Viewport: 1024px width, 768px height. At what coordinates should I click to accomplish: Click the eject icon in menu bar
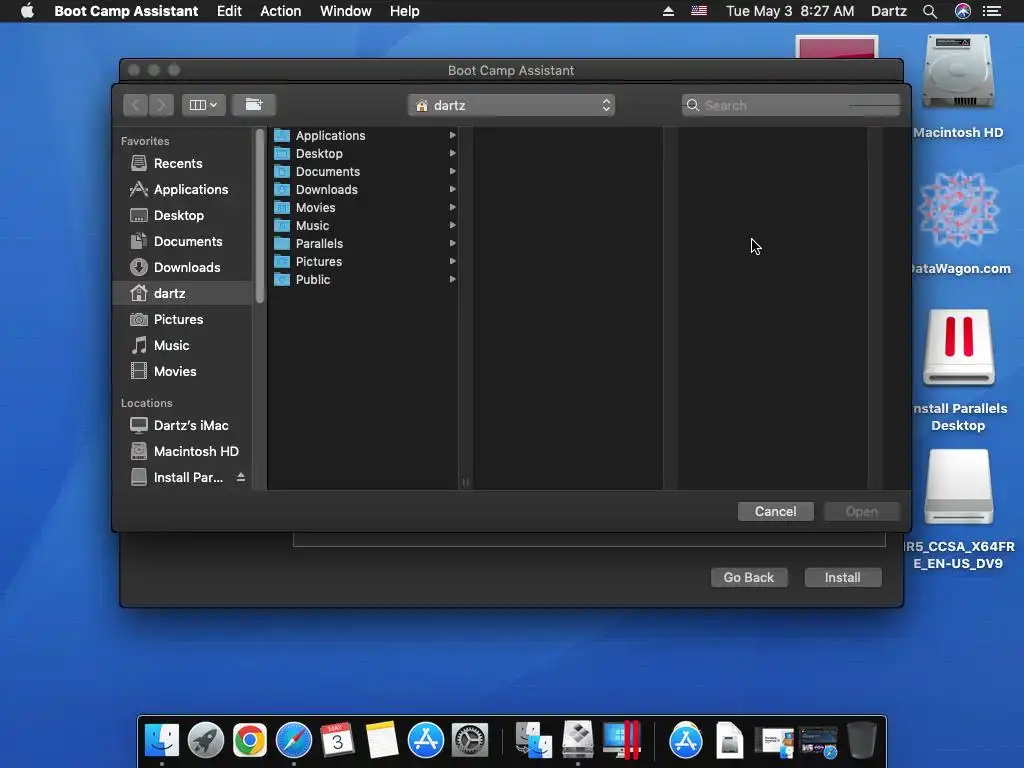pos(668,11)
